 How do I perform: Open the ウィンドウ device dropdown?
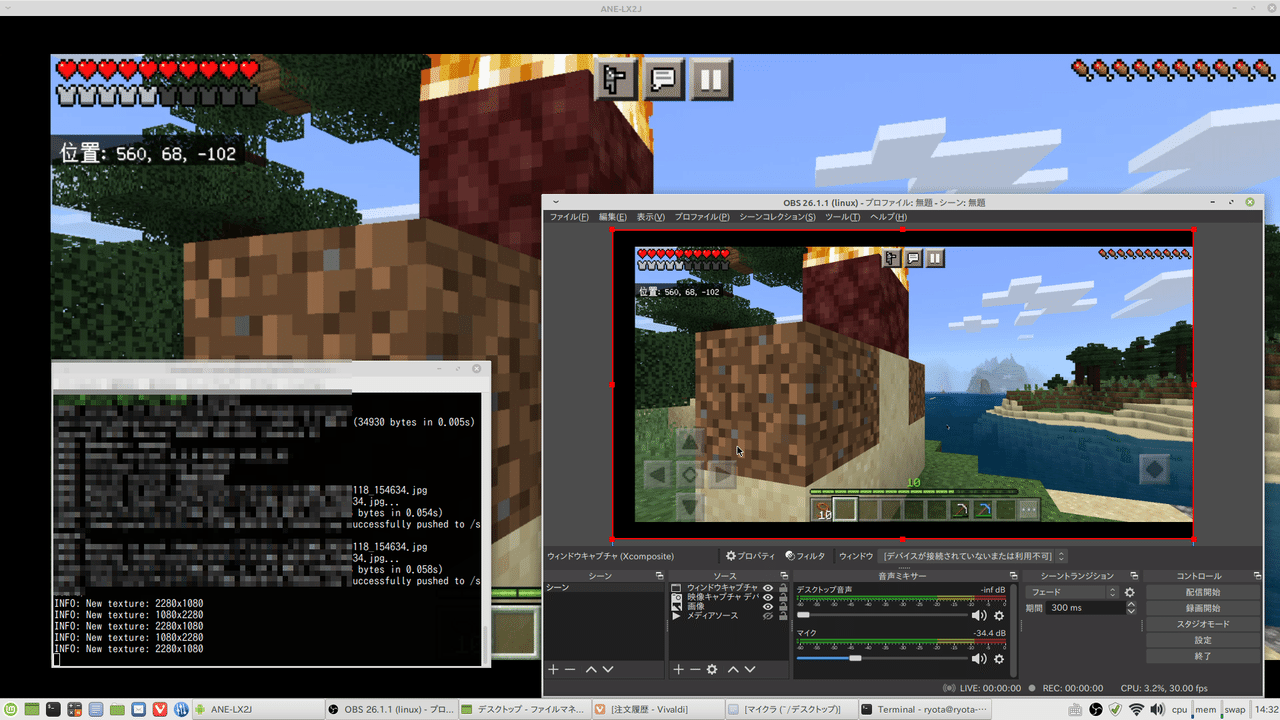[x=973, y=556]
